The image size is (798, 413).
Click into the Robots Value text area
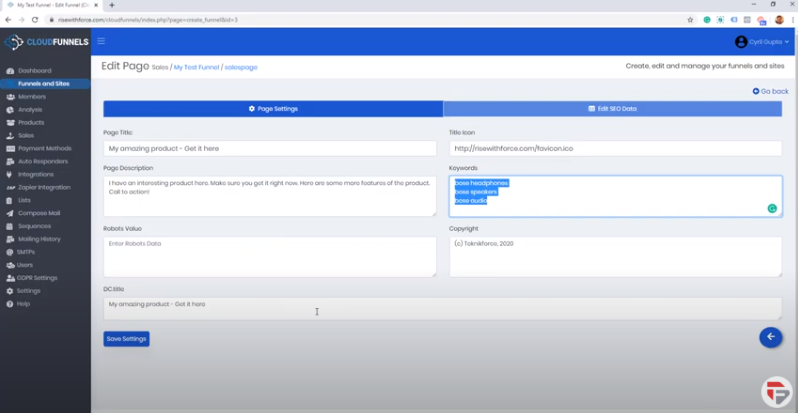269,255
